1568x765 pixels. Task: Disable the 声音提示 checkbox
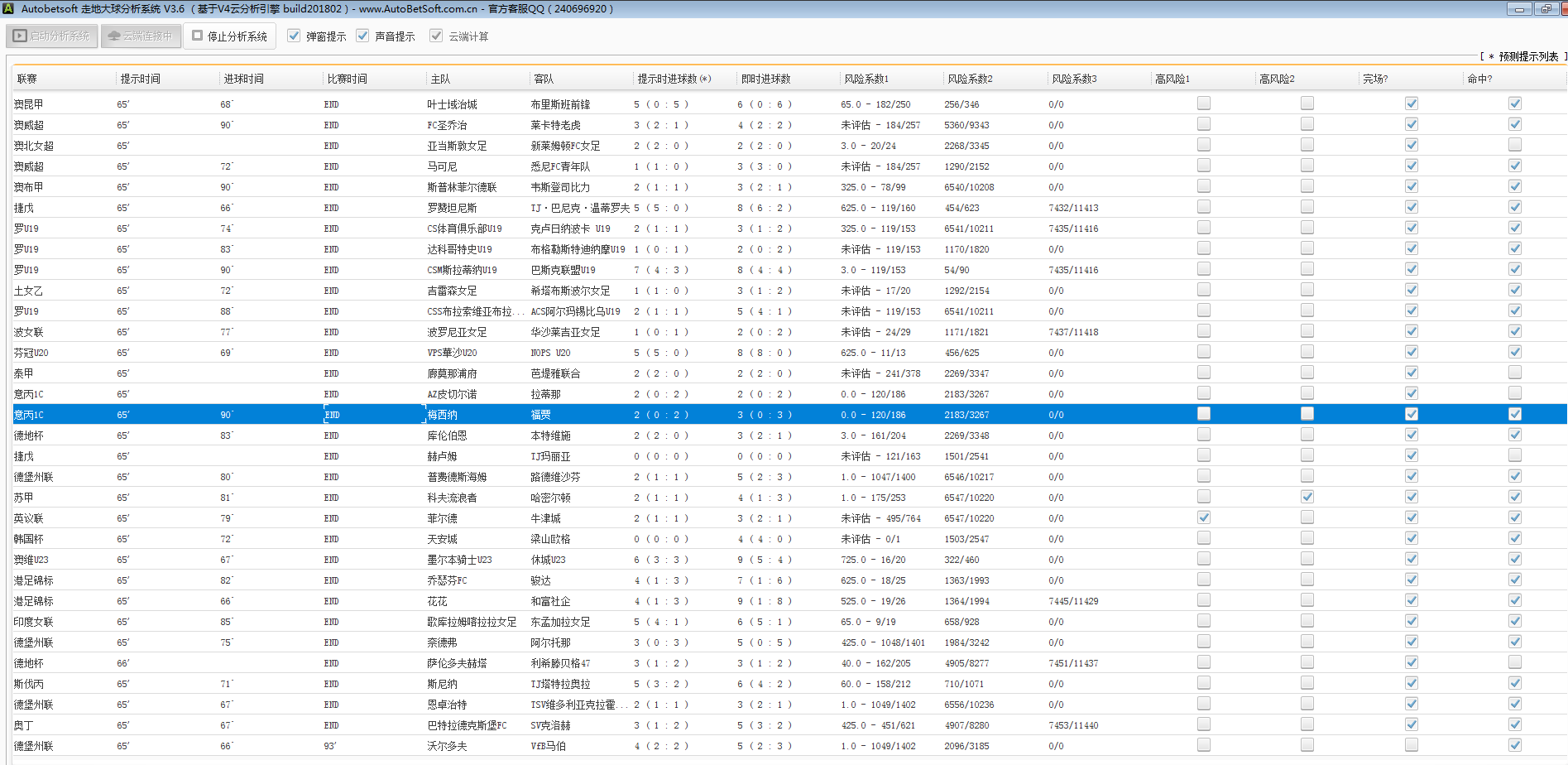click(362, 36)
